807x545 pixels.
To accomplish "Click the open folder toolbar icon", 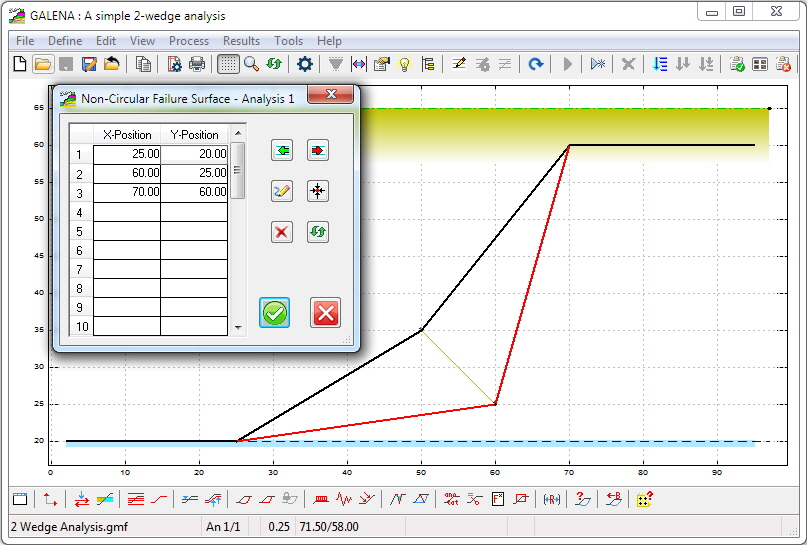I will point(42,64).
